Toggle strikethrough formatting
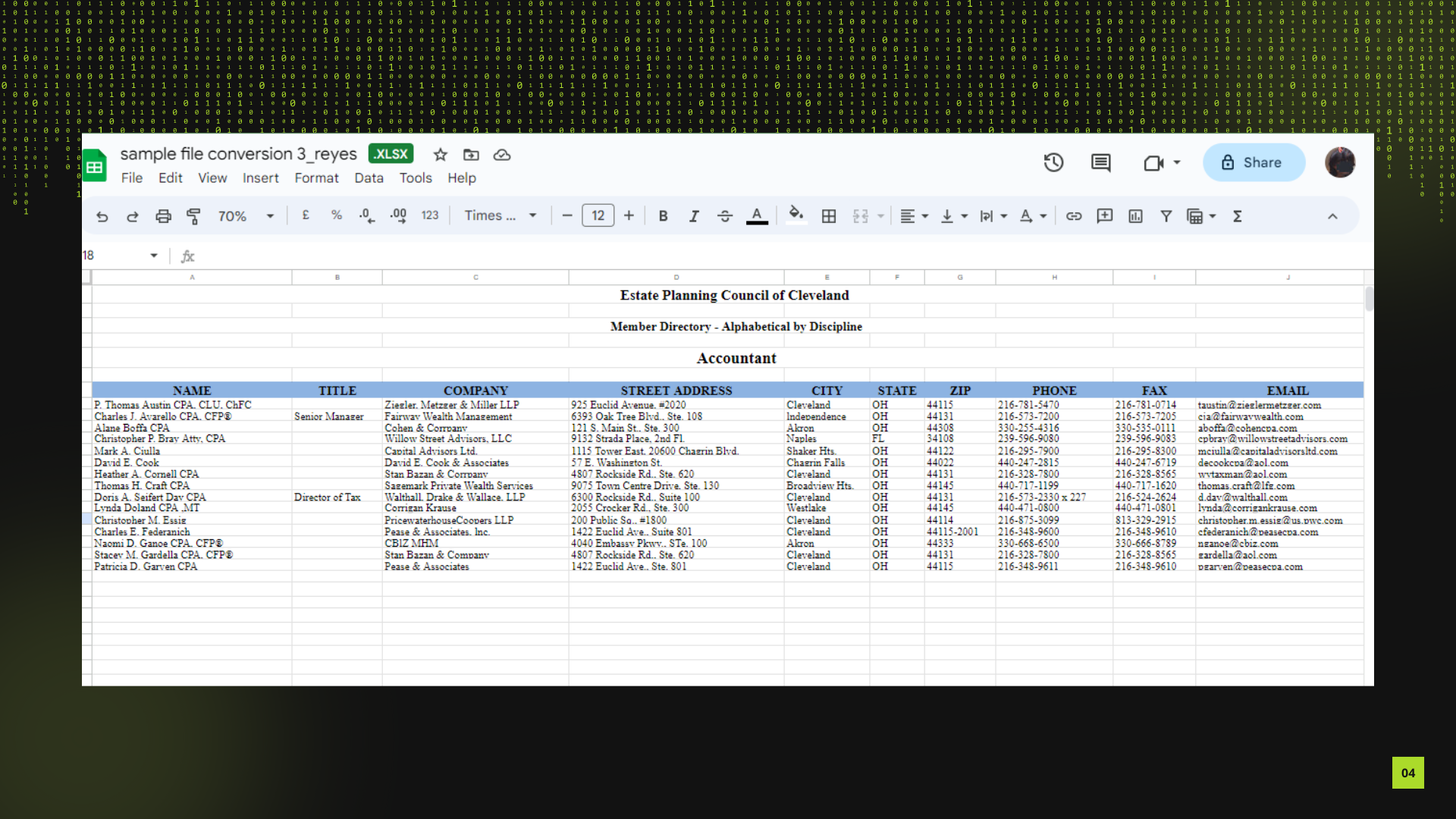The width and height of the screenshot is (1456, 819). [x=725, y=216]
